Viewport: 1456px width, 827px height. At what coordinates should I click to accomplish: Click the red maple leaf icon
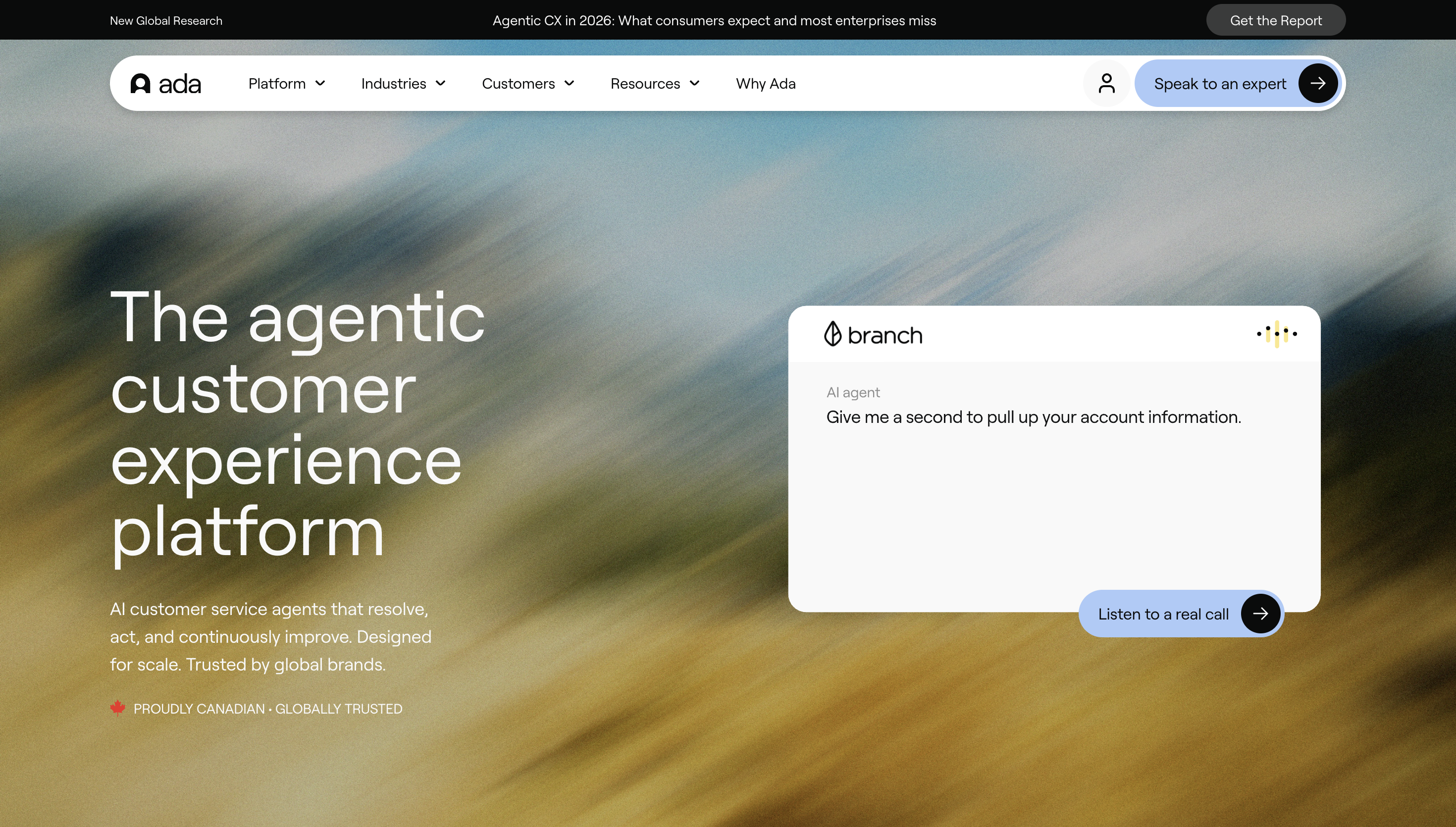click(117, 708)
